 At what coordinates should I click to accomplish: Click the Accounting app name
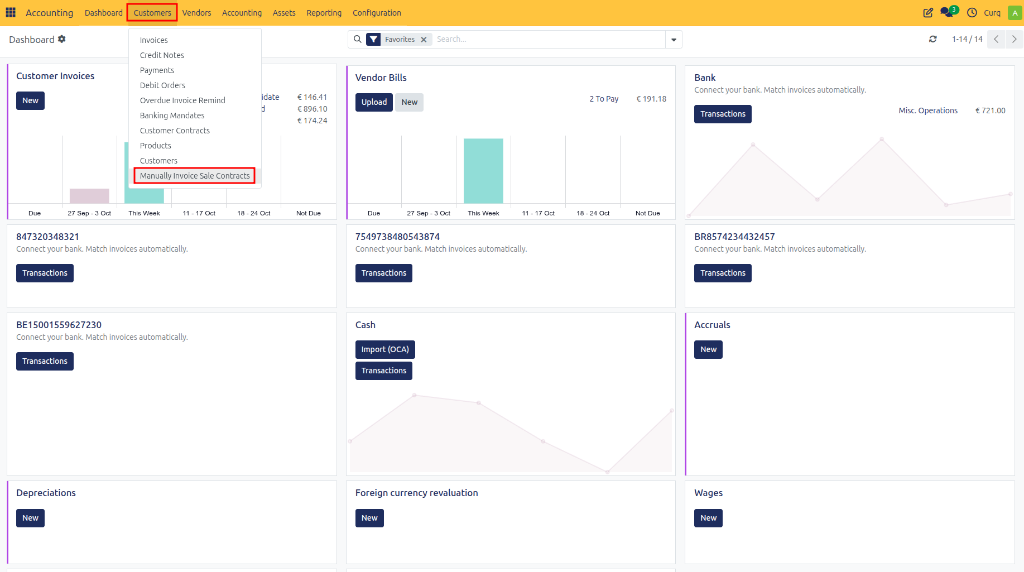tap(49, 12)
